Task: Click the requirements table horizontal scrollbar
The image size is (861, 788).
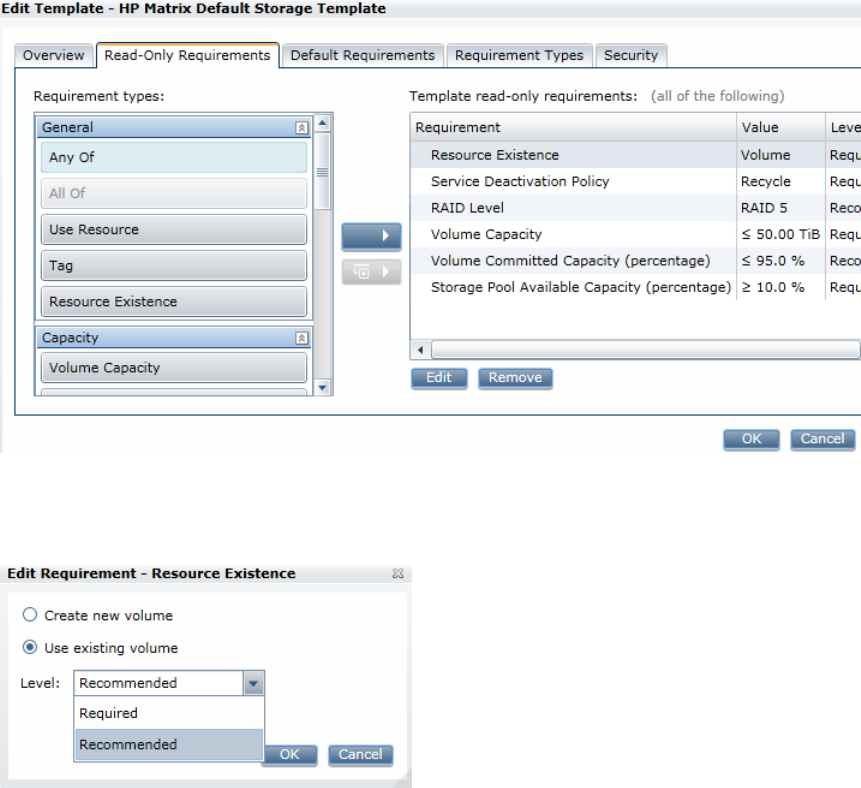Action: point(645,349)
